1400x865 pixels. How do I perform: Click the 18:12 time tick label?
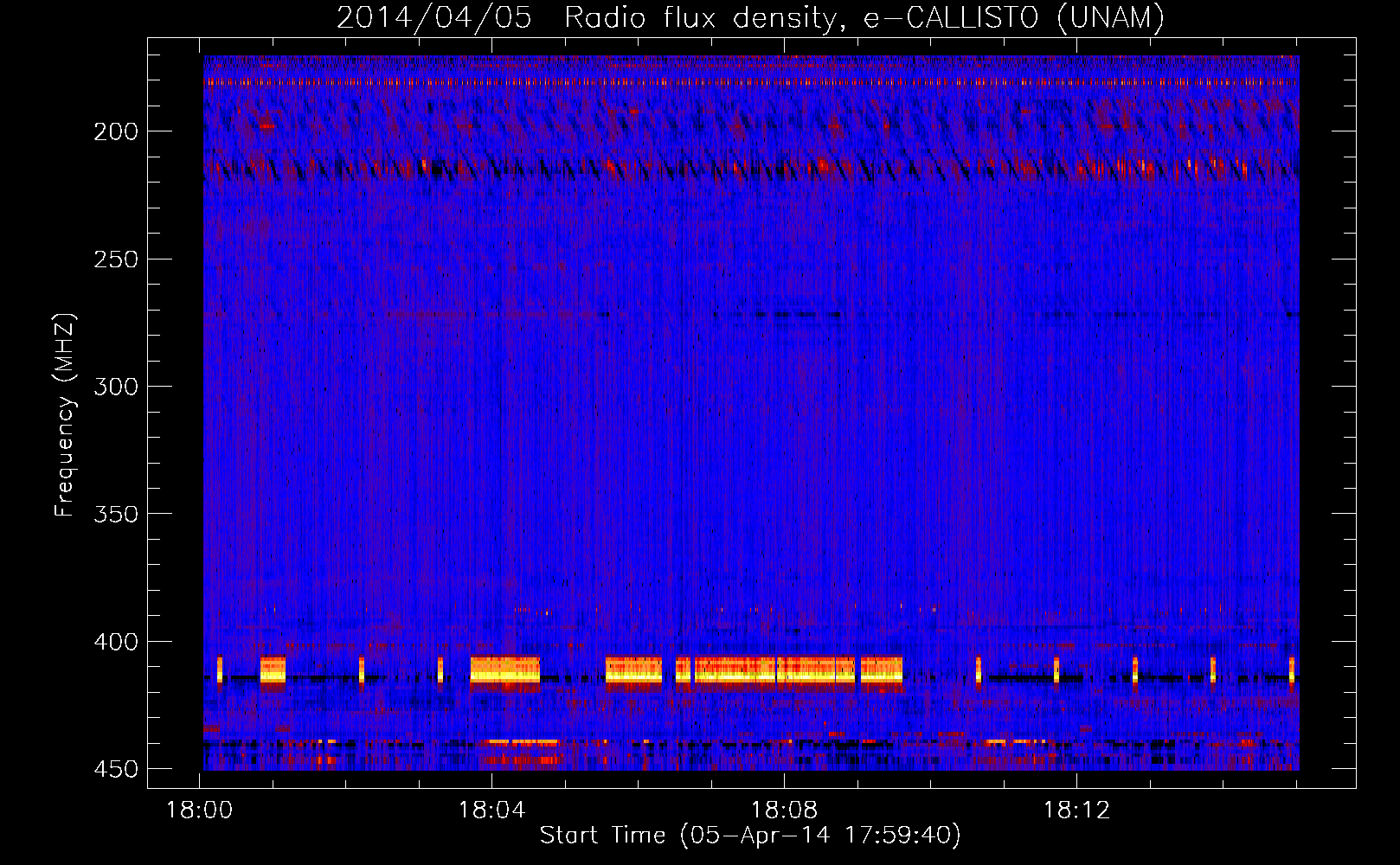[1077, 811]
